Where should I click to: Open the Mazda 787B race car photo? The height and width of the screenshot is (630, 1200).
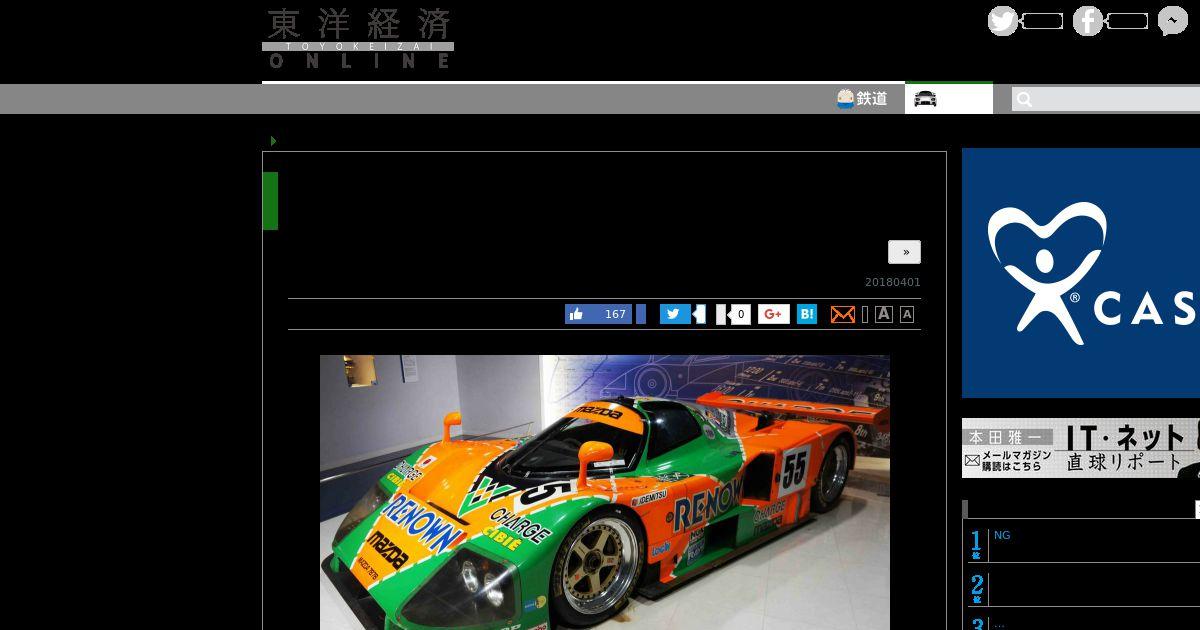click(x=605, y=492)
